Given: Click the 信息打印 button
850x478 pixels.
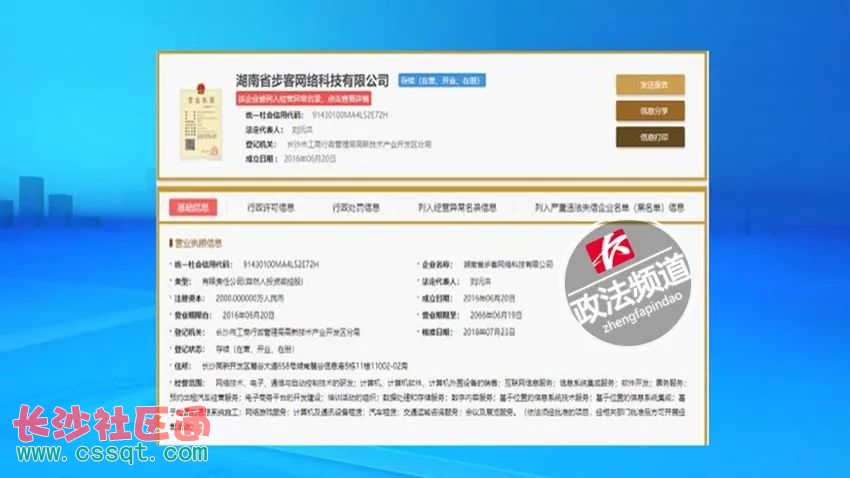Looking at the screenshot, I should (x=650, y=137).
